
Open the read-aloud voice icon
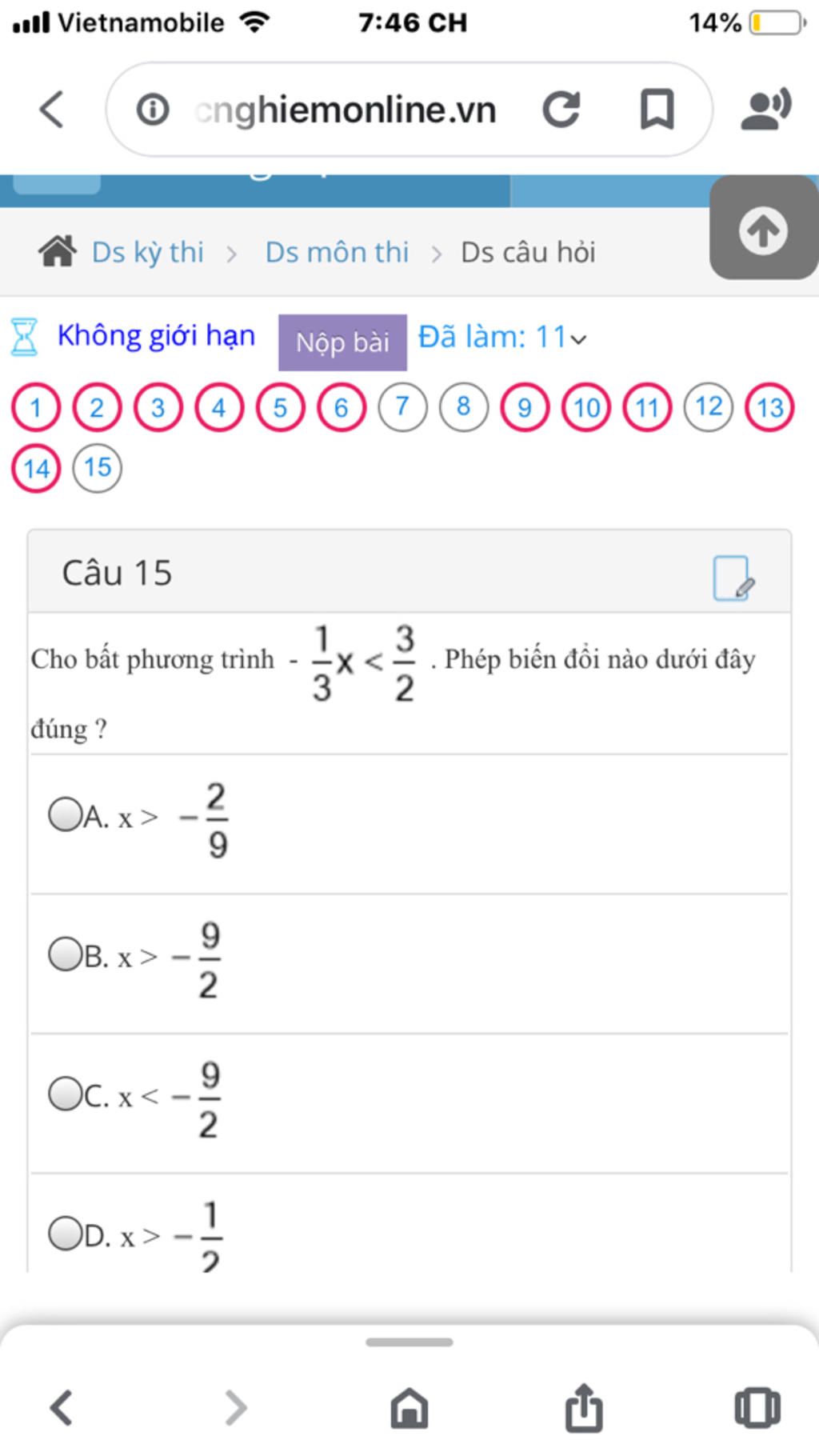point(765,110)
